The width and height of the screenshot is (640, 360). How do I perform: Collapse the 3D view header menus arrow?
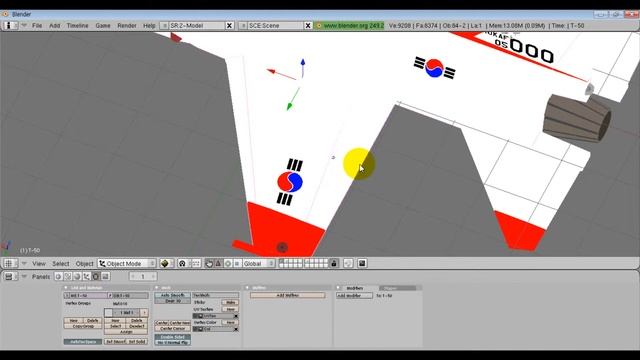(24, 263)
